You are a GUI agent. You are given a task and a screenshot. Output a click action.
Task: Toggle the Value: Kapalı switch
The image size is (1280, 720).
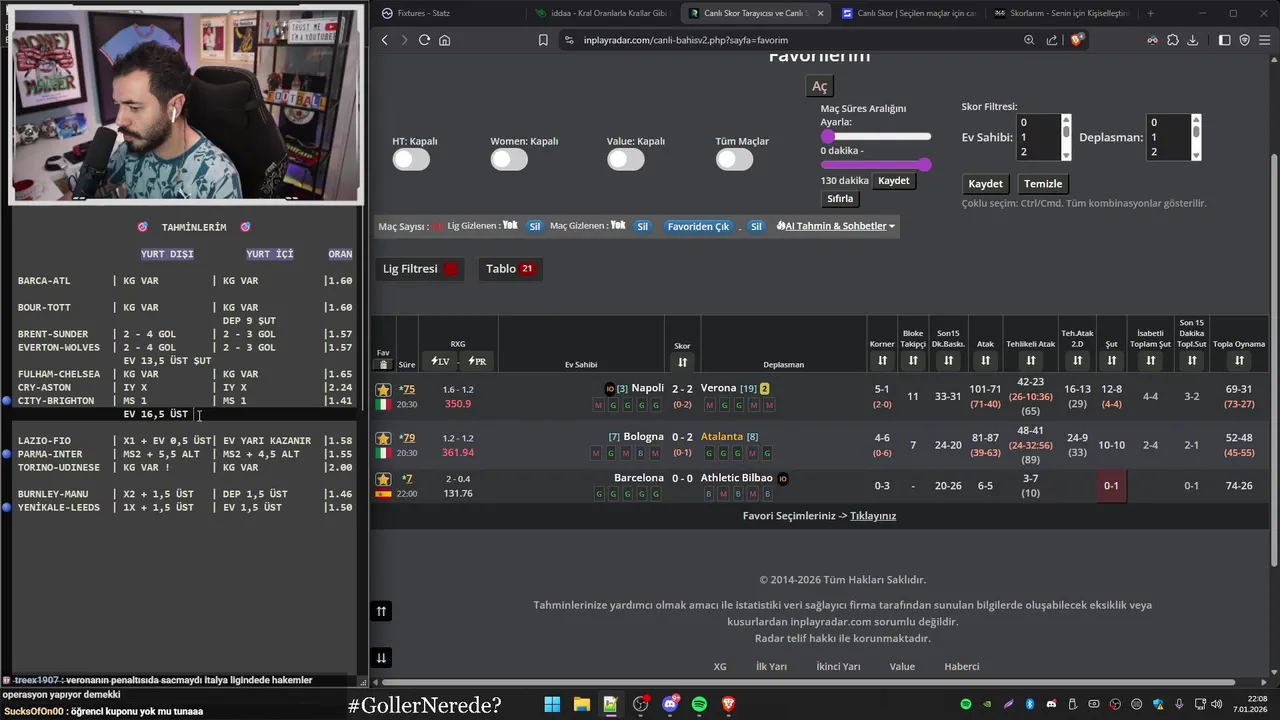(626, 159)
